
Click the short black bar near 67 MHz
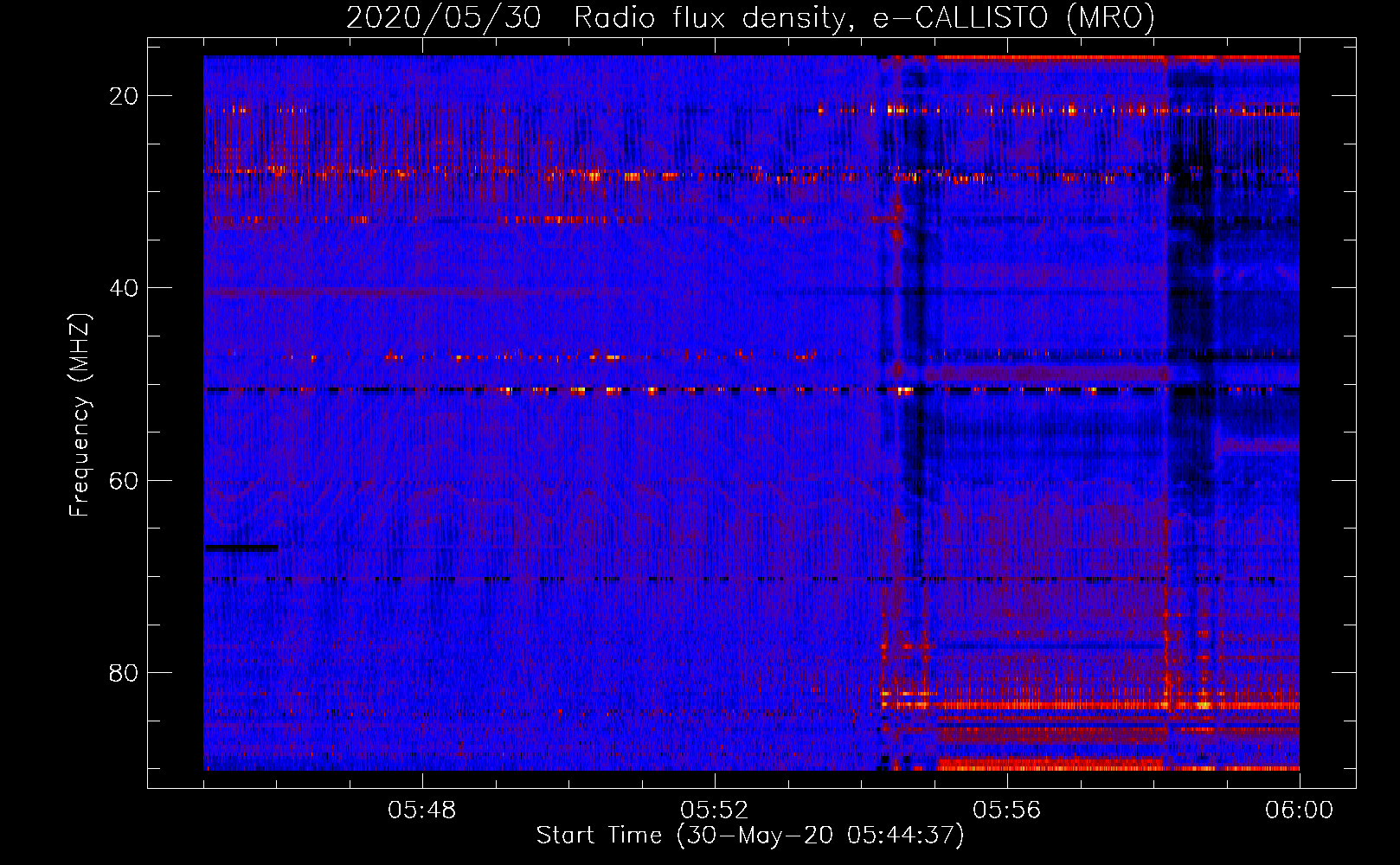pos(241,548)
